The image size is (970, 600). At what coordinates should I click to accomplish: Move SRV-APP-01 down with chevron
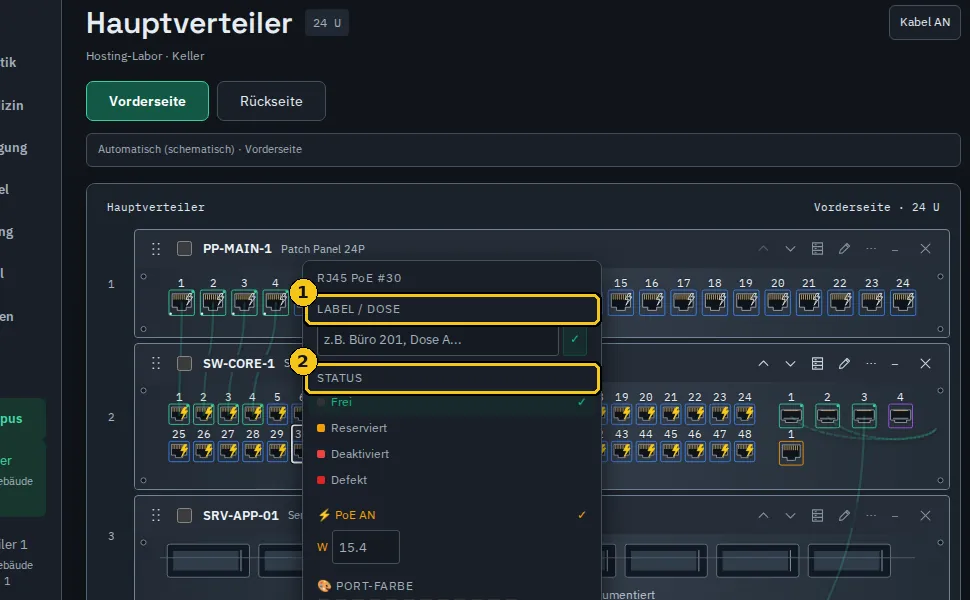[x=790, y=515]
